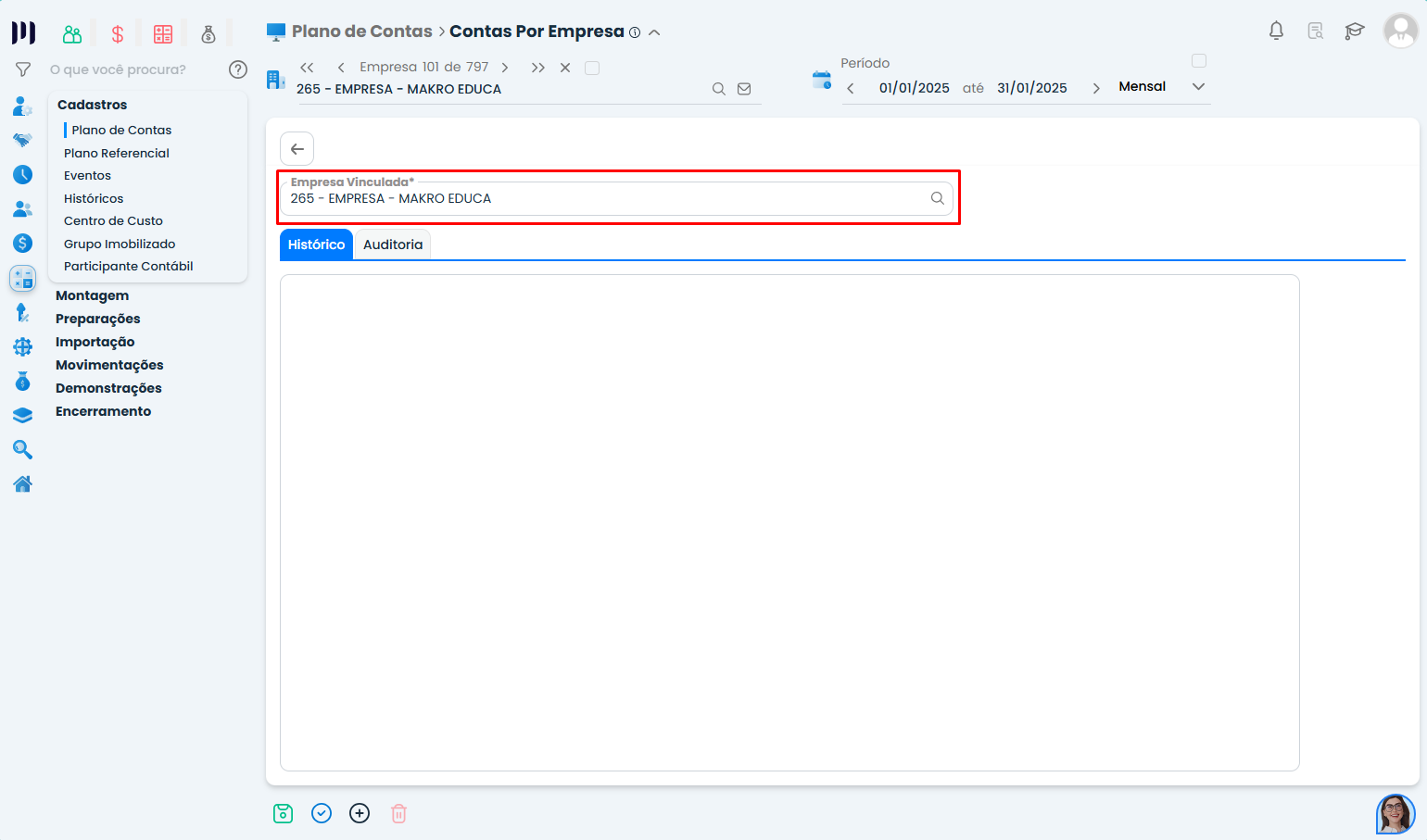
Task: Open the notifications bell
Action: pos(1276,31)
